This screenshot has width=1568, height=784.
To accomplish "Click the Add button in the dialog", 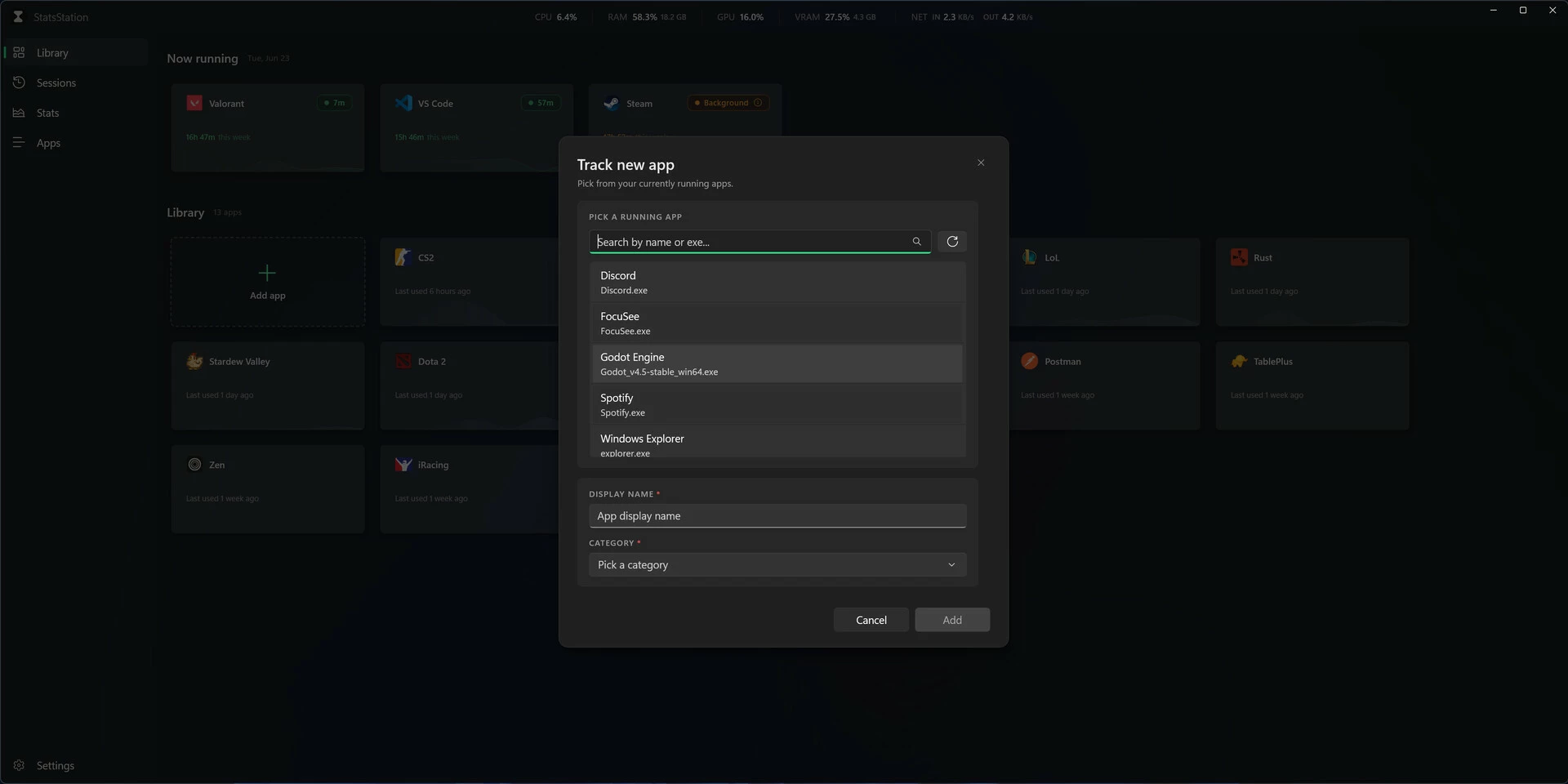I will click(x=952, y=620).
